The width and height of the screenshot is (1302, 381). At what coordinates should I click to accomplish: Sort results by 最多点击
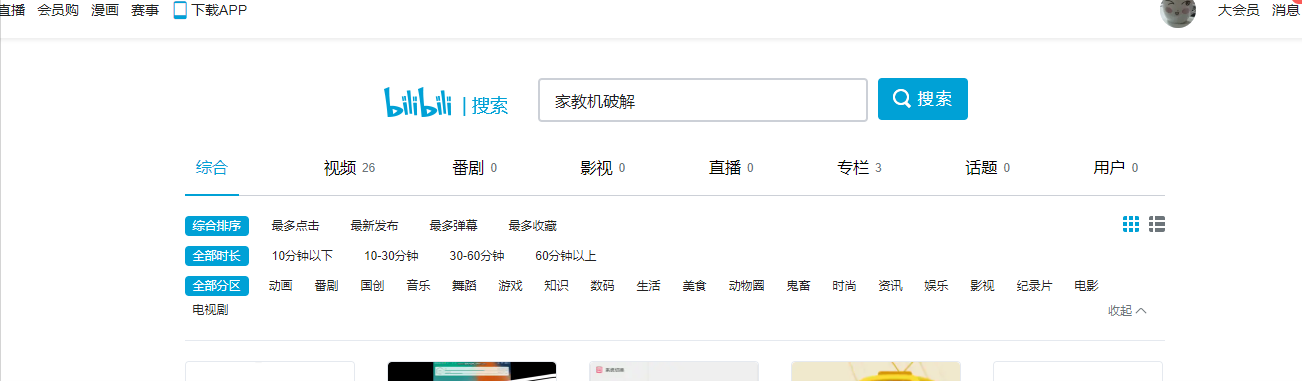295,226
